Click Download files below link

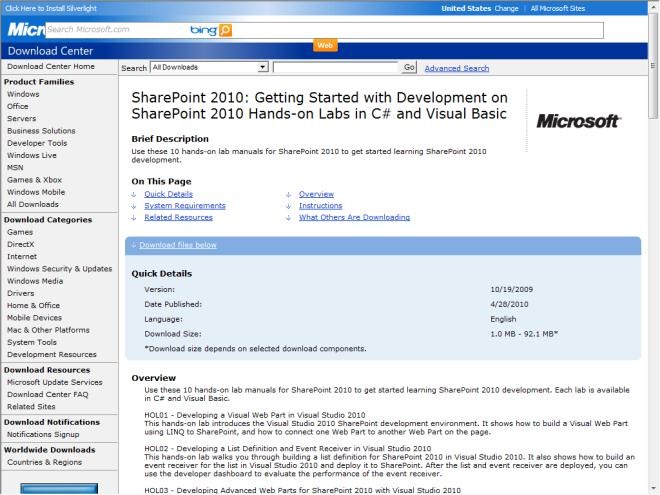pyautogui.click(x=178, y=245)
